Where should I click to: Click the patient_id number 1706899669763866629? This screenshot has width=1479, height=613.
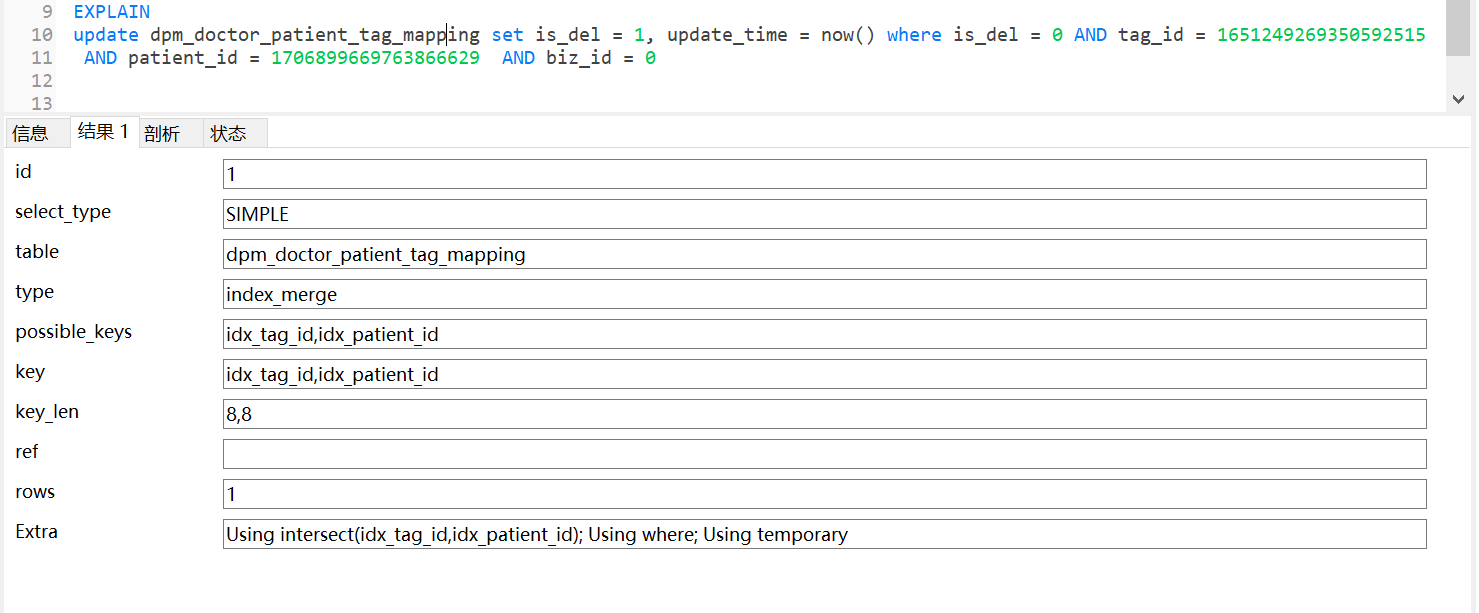tap(375, 58)
